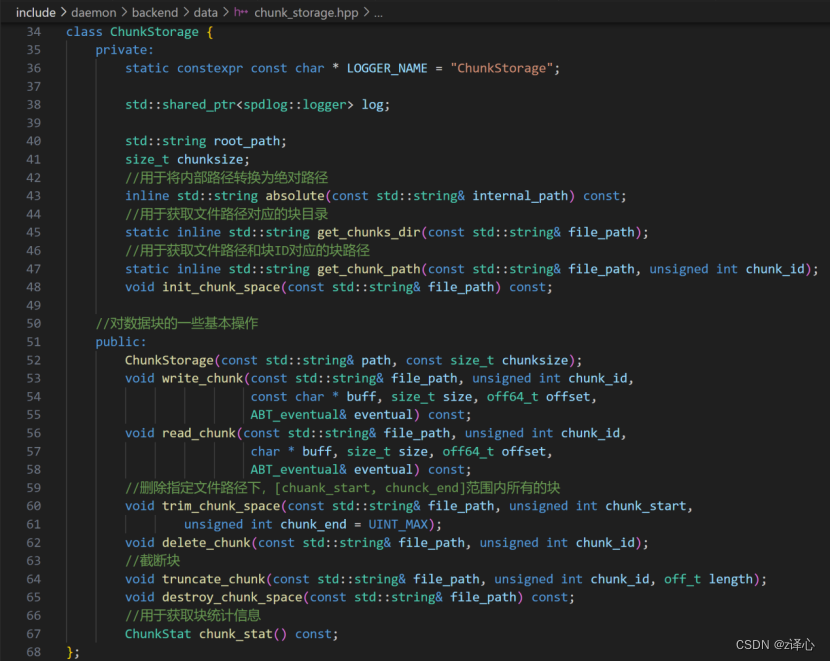Image resolution: width=831 pixels, height=661 pixels.
Task: Click line number 34 in the gutter
Action: pyautogui.click(x=33, y=32)
